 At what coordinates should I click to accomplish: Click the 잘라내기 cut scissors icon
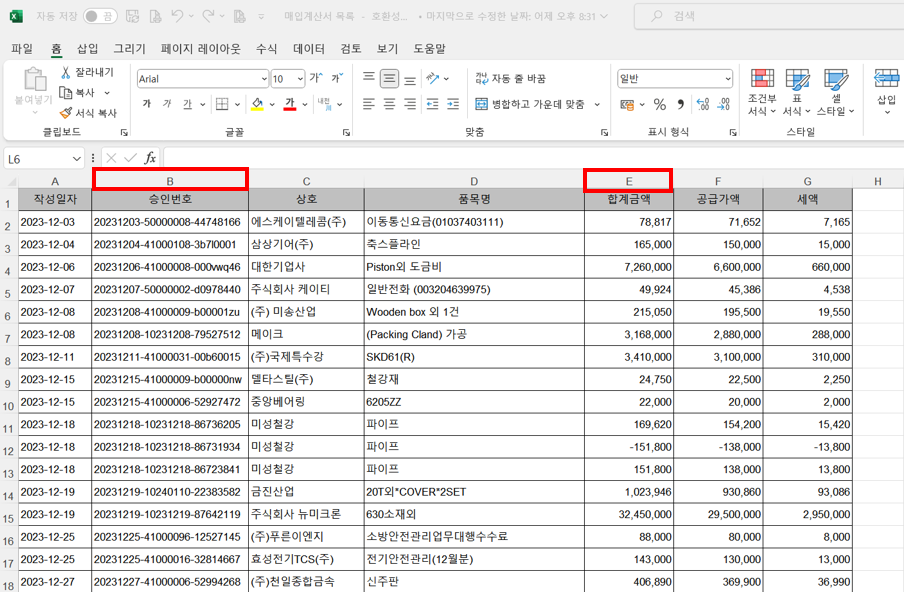pyautogui.click(x=65, y=72)
